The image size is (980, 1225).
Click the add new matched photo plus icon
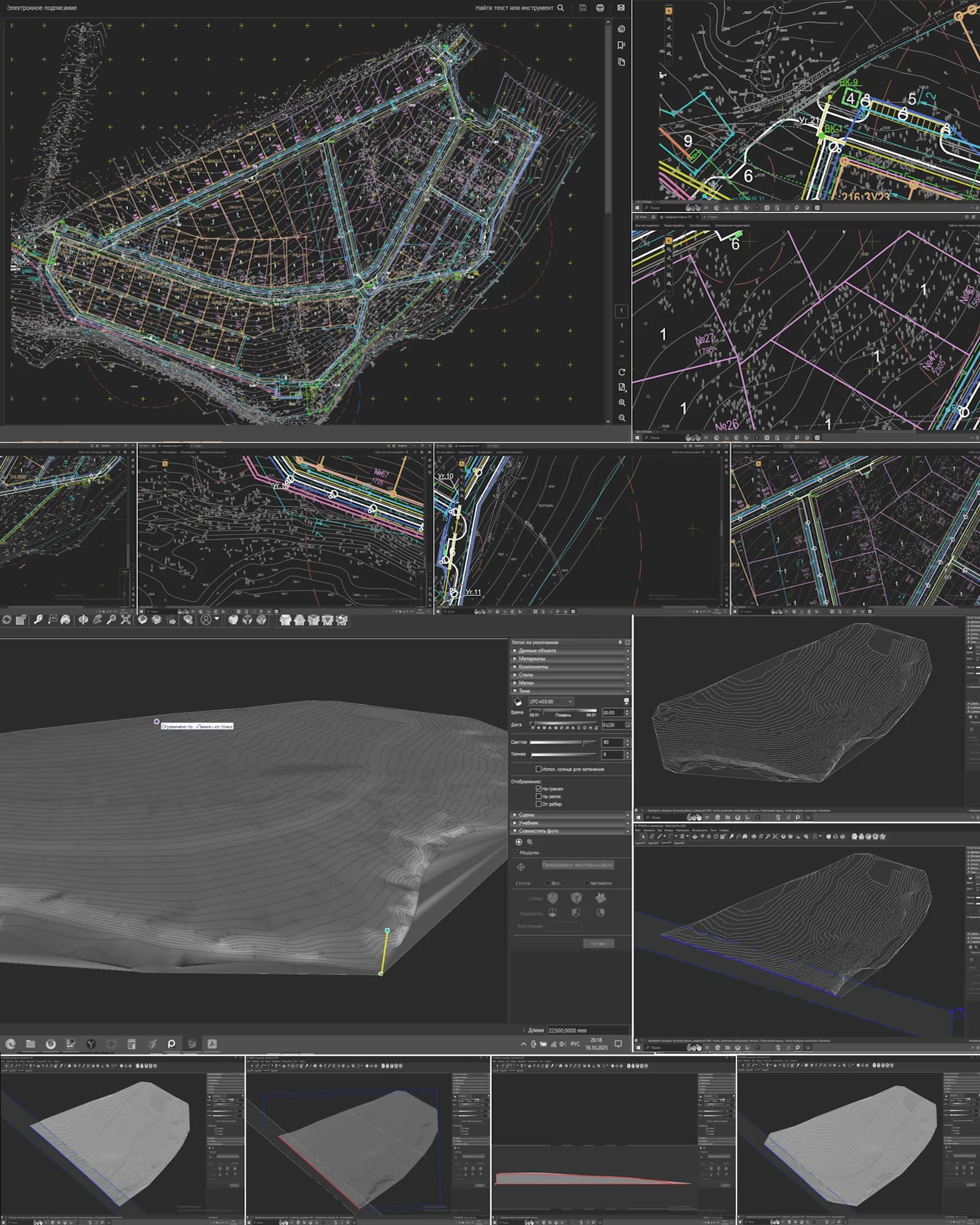[519, 842]
